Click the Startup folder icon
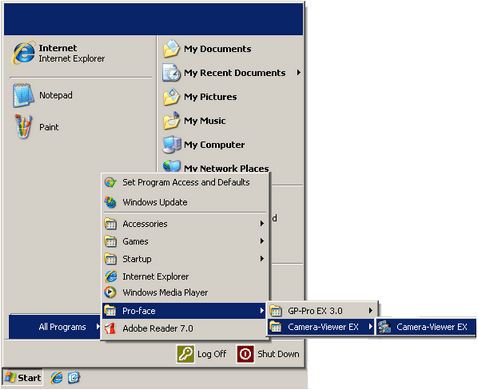The height and width of the screenshot is (390, 478). tap(110, 259)
